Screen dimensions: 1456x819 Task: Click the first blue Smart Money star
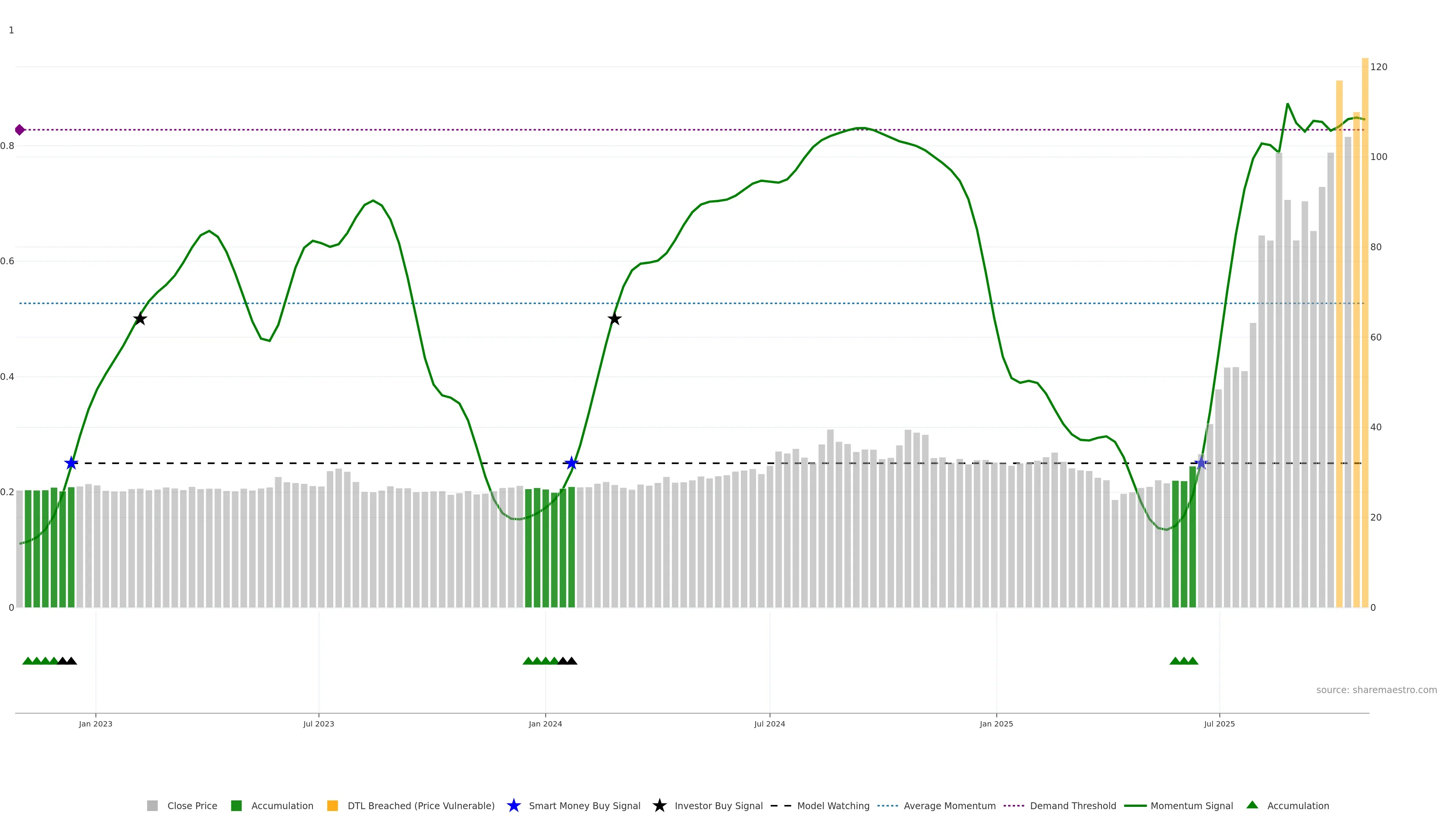pos(71,463)
